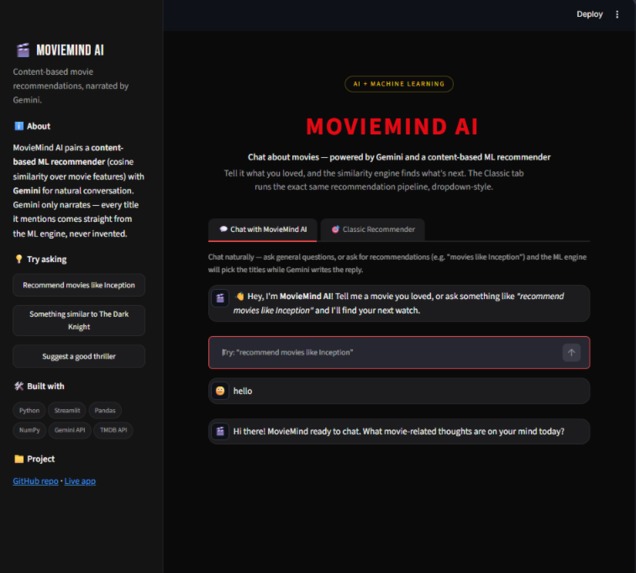Switch to Classic Recommender tab

(x=373, y=230)
